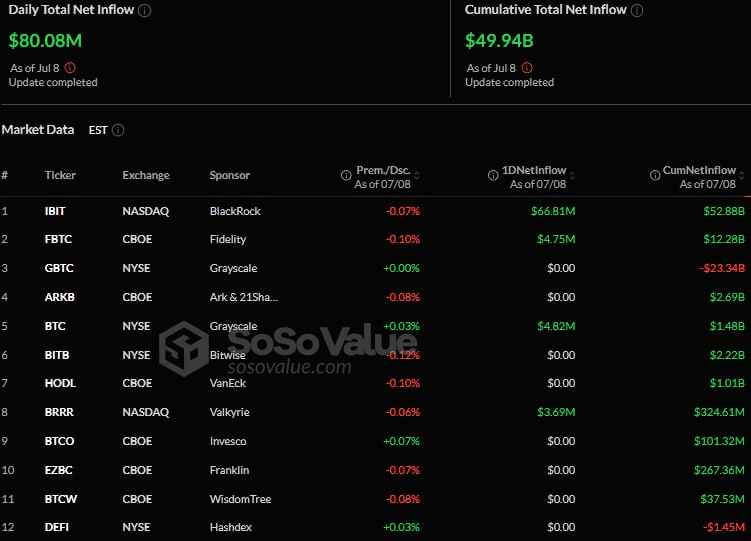This screenshot has width=751, height=541.
Task: Click ARKB's $2.69B cumulative value
Action: pyautogui.click(x=727, y=297)
